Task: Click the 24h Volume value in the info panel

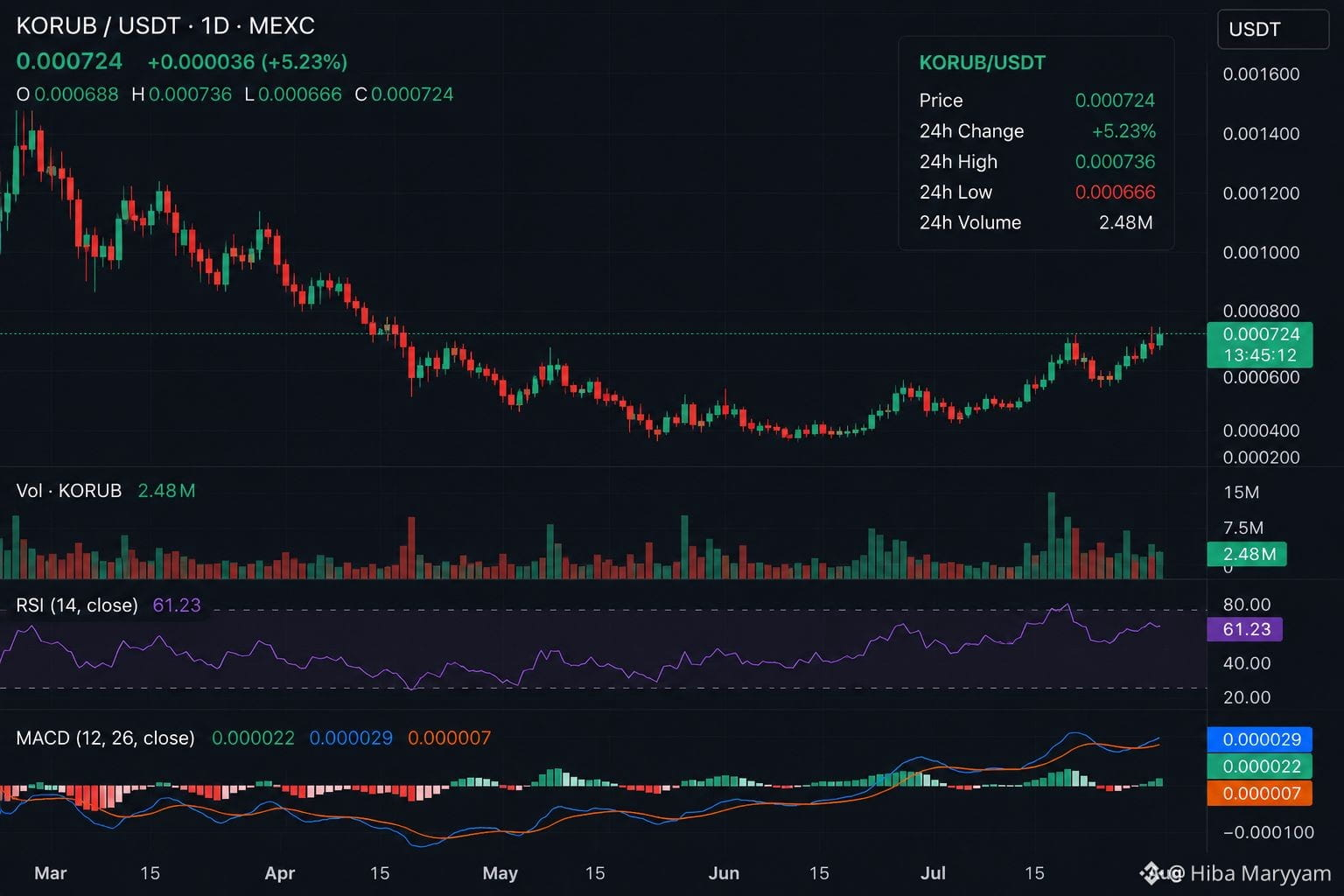Action: pyautogui.click(x=1126, y=223)
